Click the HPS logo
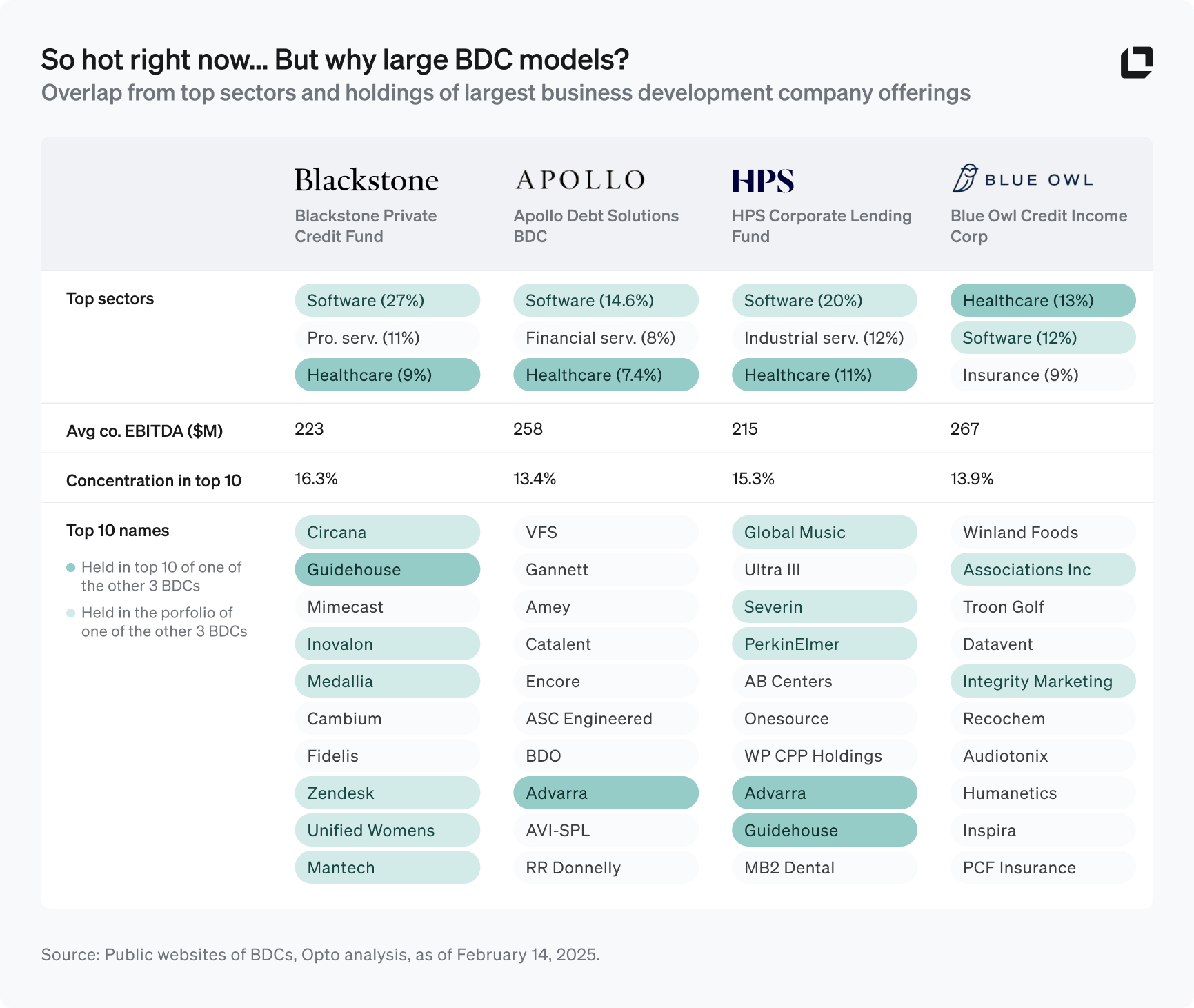Viewport: 1194px width, 1008px height. pos(762,181)
